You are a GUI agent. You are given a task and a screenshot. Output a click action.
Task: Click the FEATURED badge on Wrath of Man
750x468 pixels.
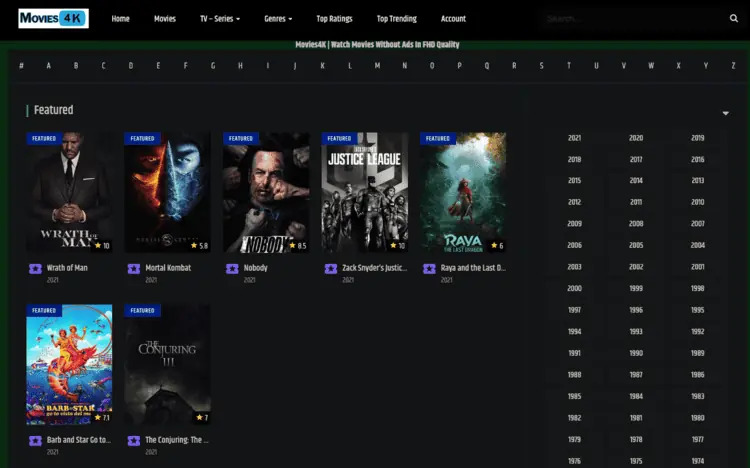(x=44, y=138)
